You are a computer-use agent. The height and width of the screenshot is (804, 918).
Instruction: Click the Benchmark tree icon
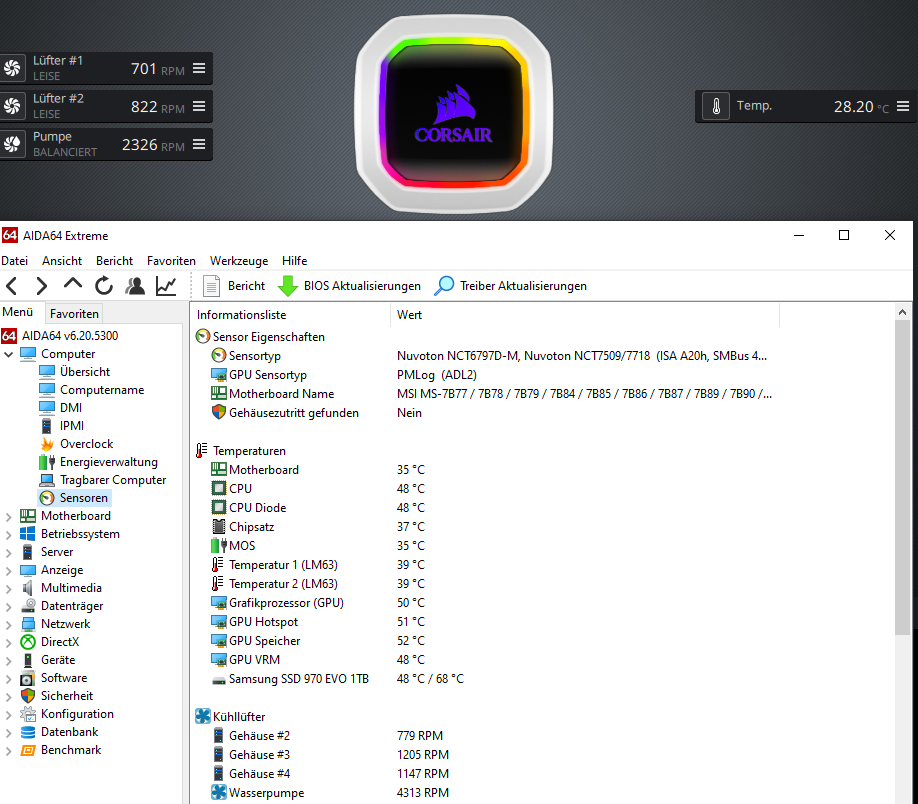click(x=28, y=750)
